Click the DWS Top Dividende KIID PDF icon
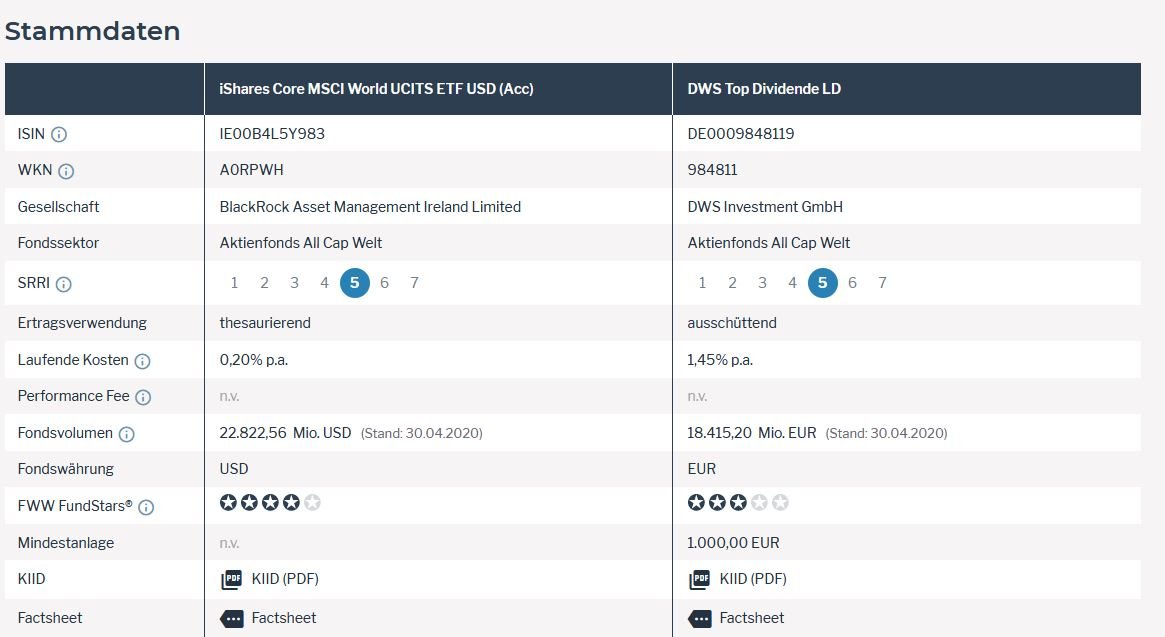This screenshot has height=637, width=1165. click(x=699, y=580)
